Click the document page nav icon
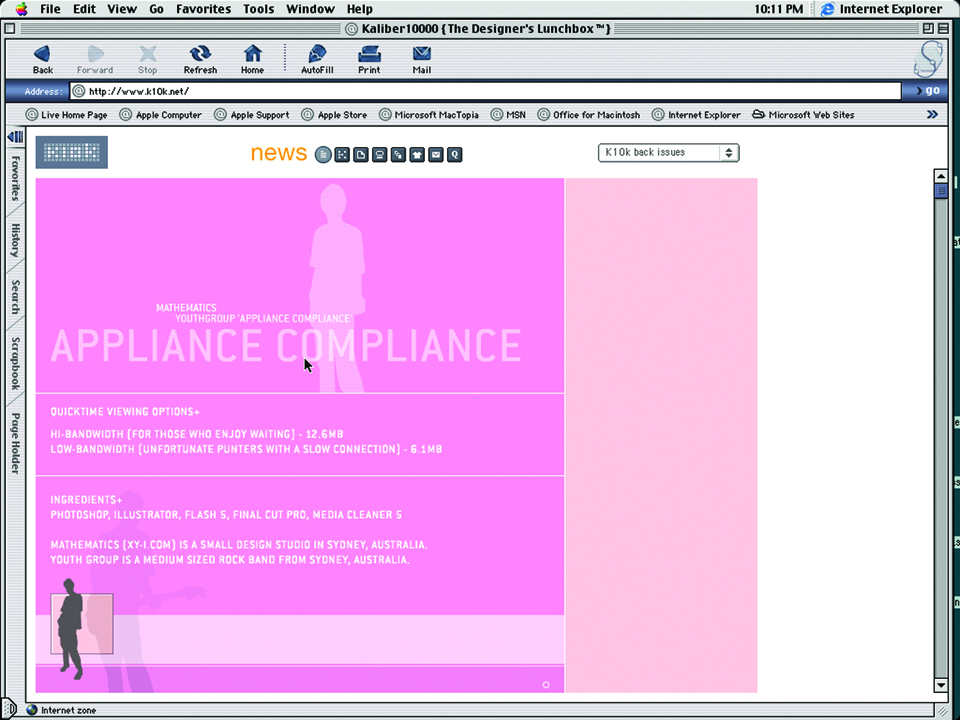This screenshot has height=720, width=960. tap(361, 155)
